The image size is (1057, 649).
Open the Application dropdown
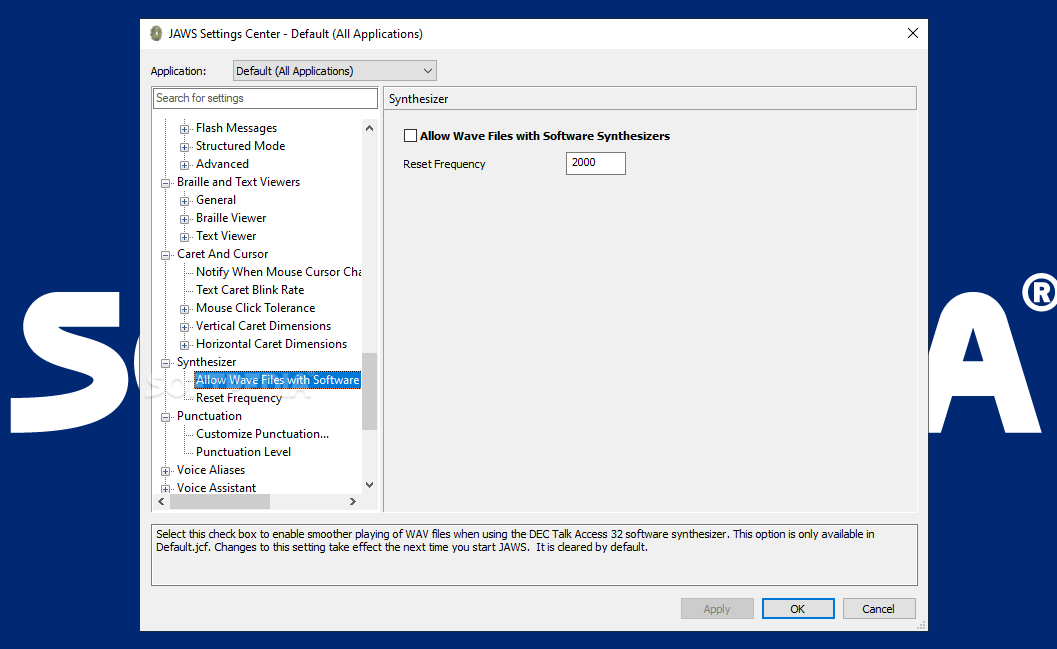334,71
